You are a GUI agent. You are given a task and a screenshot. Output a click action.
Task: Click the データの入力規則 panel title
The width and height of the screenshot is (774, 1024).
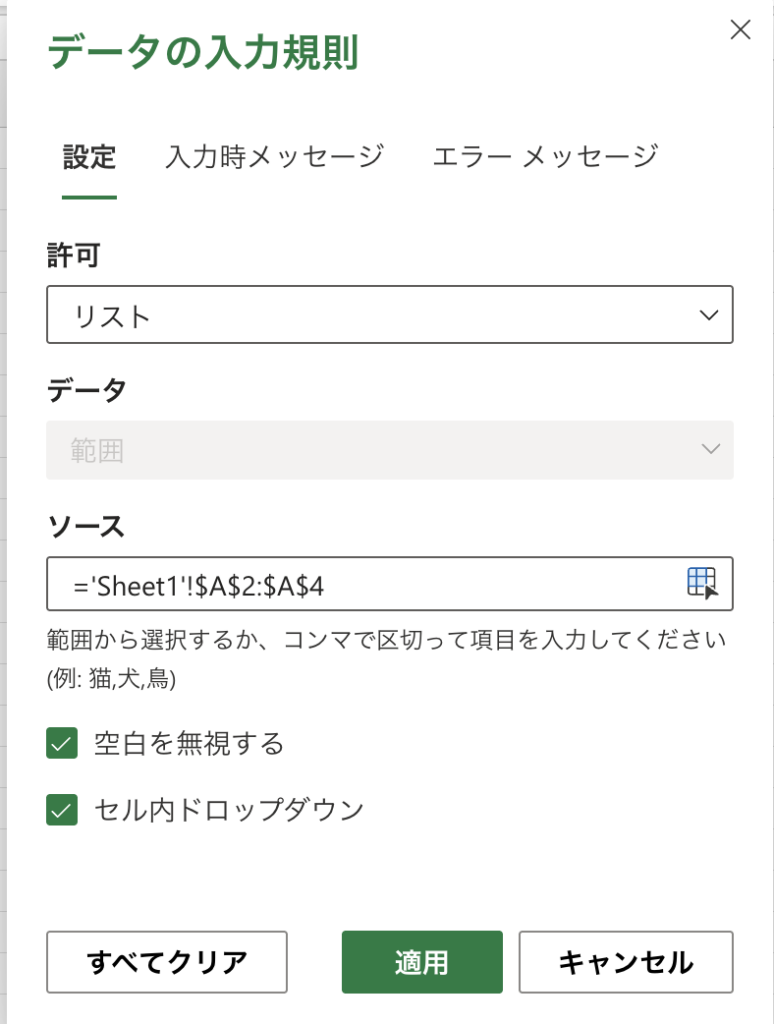tap(203, 52)
